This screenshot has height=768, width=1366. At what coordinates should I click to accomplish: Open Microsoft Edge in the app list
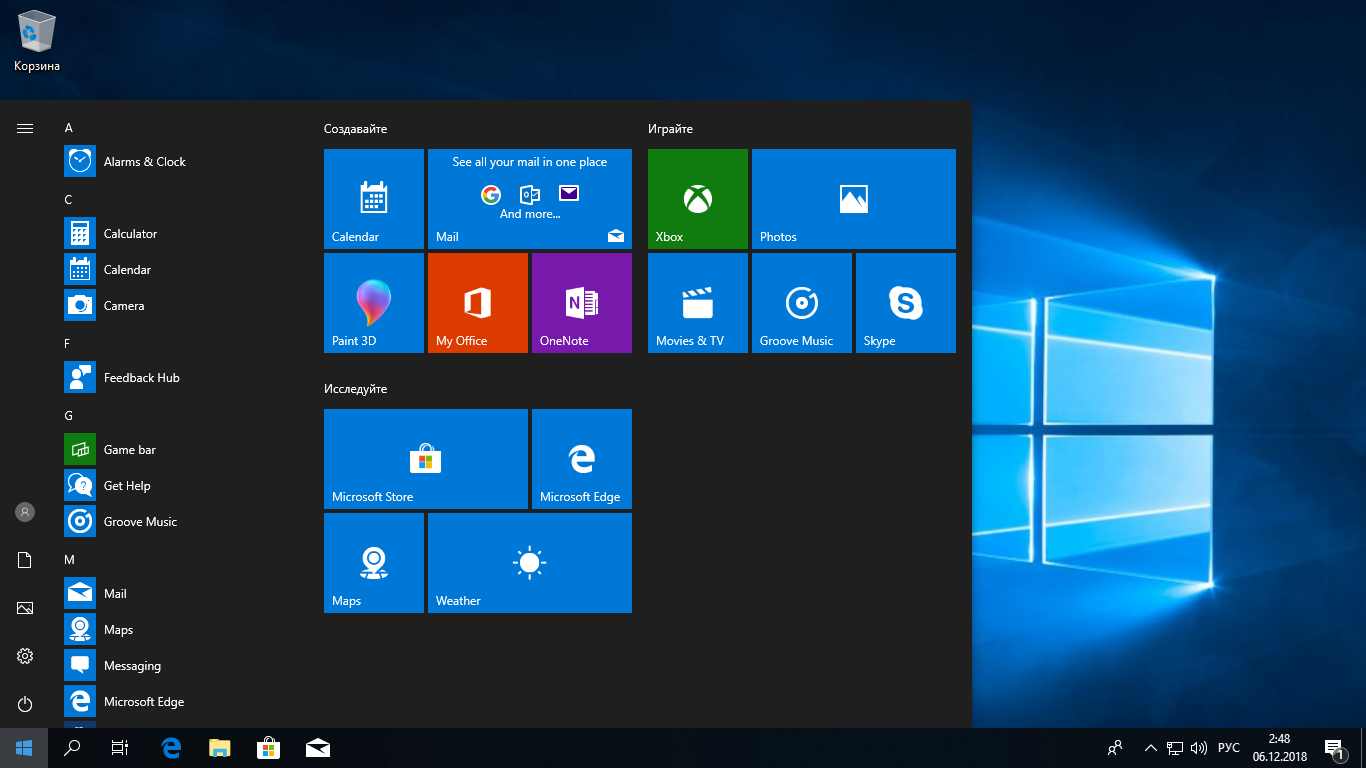coord(180,702)
